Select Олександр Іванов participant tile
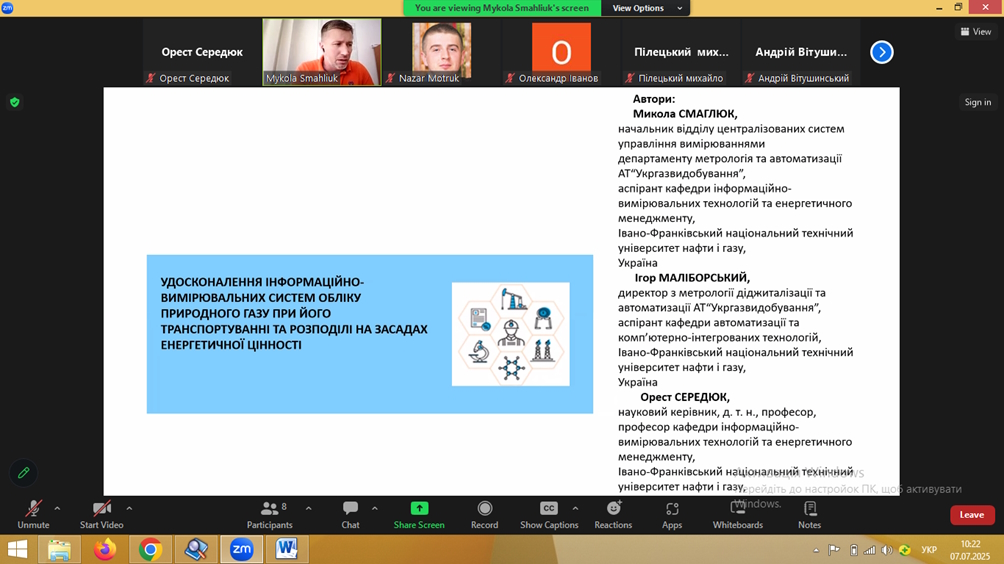Image resolution: width=1004 pixels, height=564 pixels. click(561, 52)
